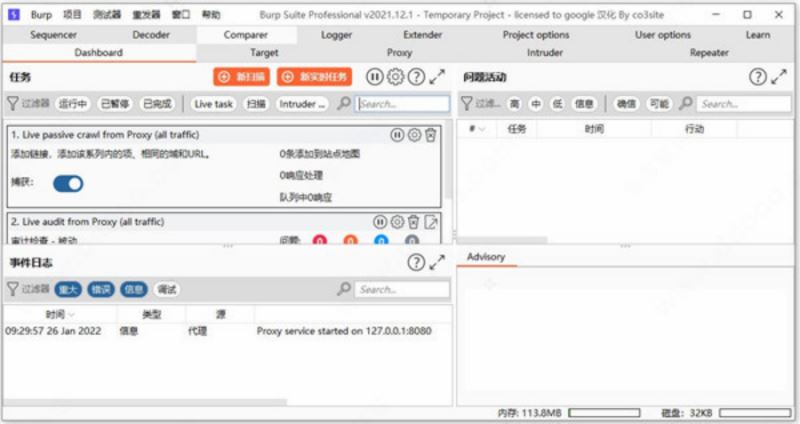
Task: Toggle the 确信 confidence filter
Action: pyautogui.click(x=626, y=104)
